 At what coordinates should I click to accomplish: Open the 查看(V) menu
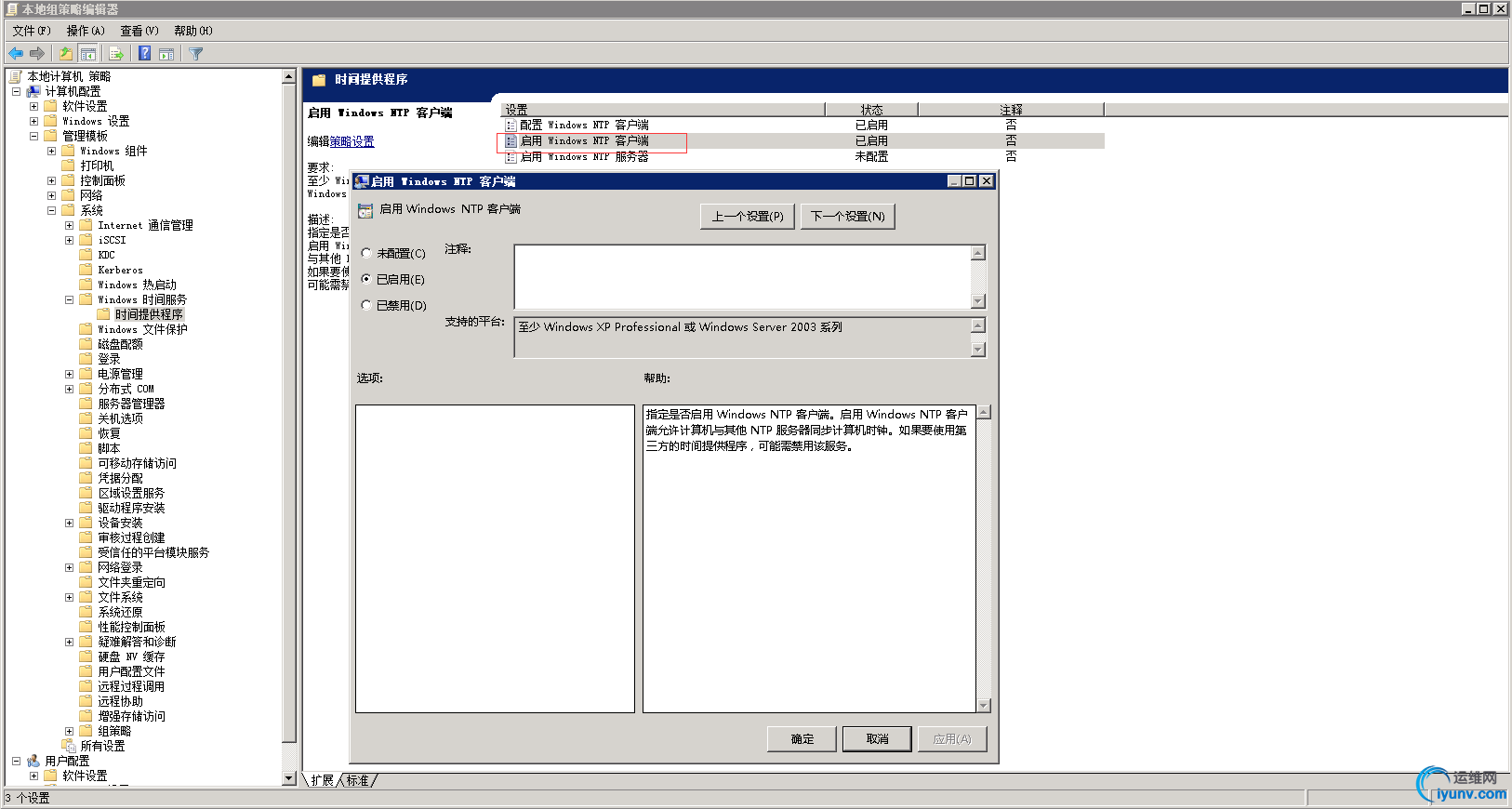[x=139, y=31]
